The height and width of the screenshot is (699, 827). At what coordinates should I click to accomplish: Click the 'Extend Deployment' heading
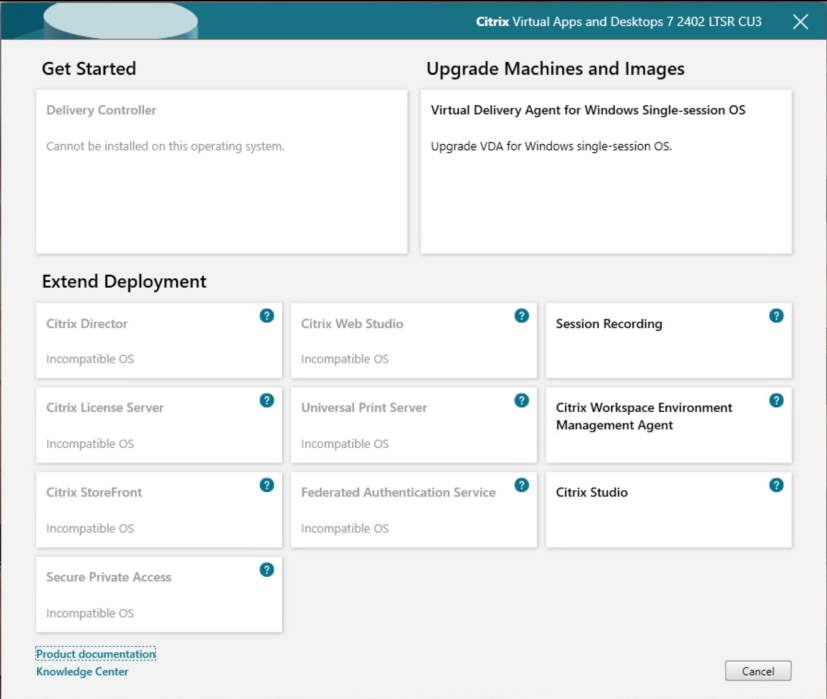[x=124, y=281]
